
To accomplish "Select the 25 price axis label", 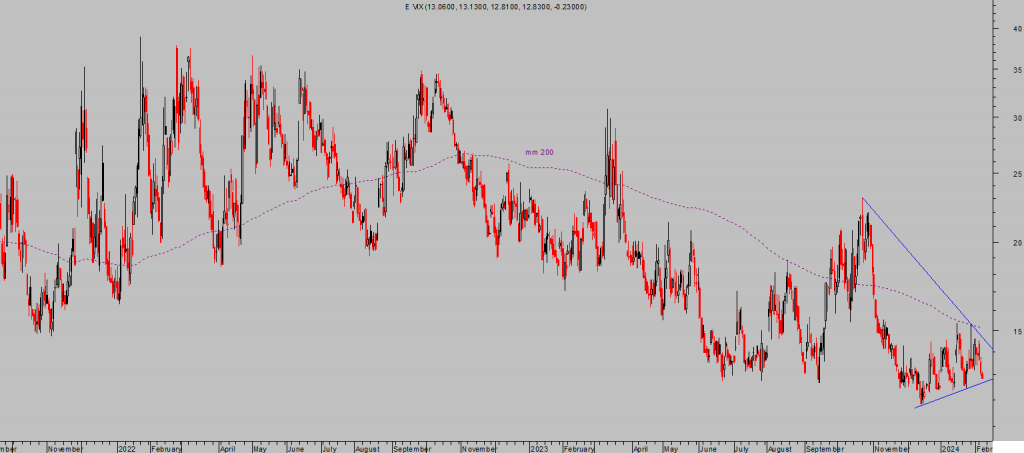I will pyautogui.click(x=1017, y=174).
